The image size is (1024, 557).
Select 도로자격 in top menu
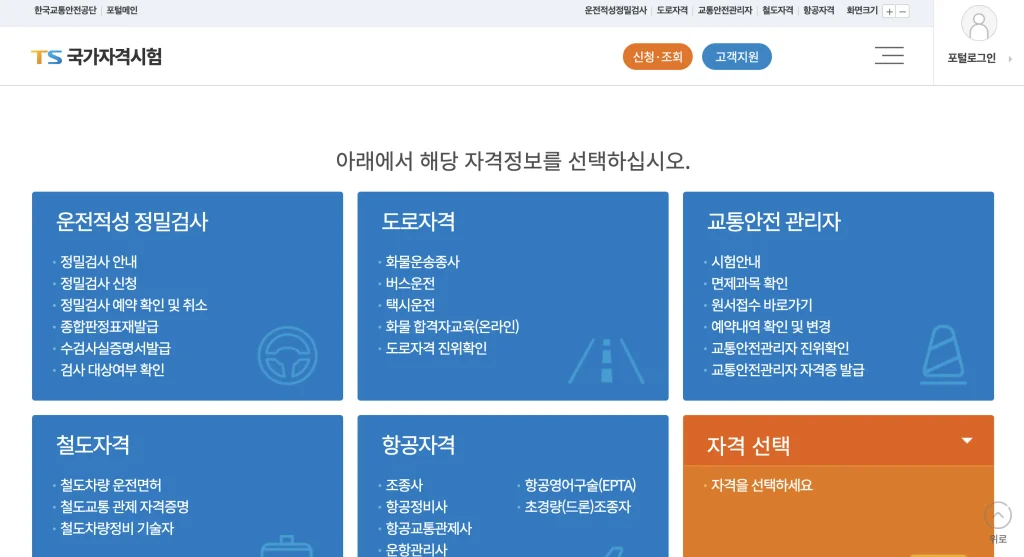point(672,10)
